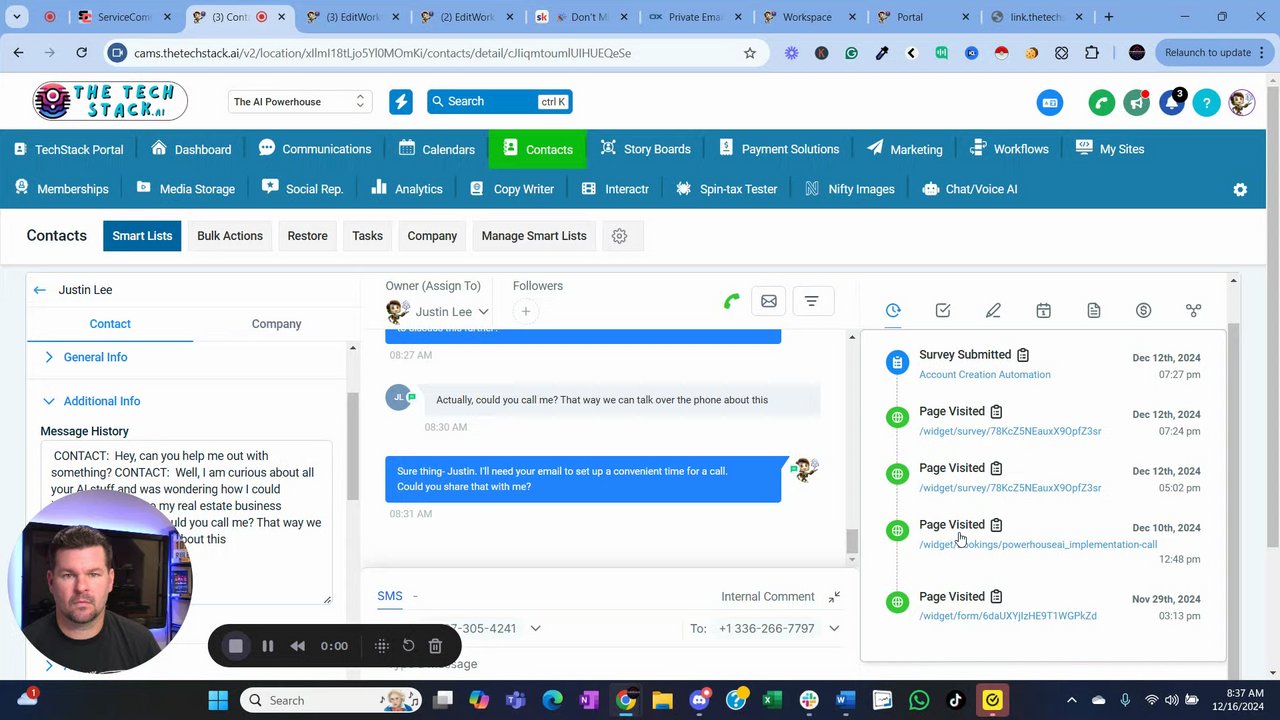Switch to the Company tab

click(276, 324)
